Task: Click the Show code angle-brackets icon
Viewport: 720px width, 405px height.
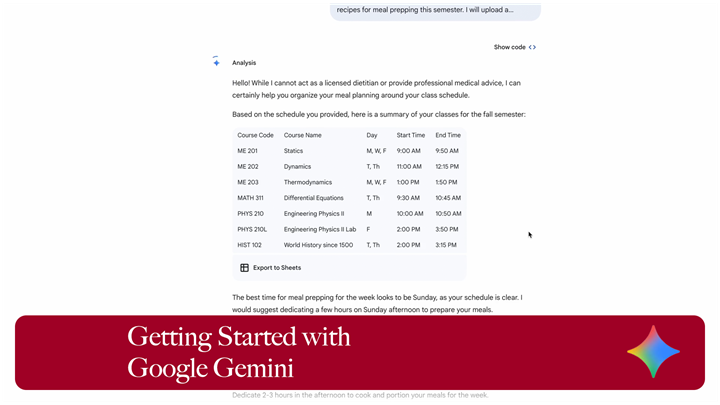Action: 532,47
